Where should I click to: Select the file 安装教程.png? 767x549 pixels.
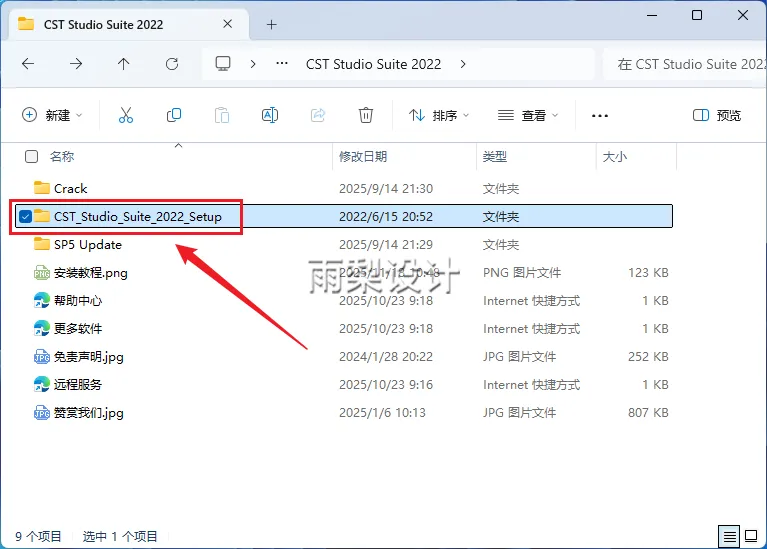(x=90, y=273)
